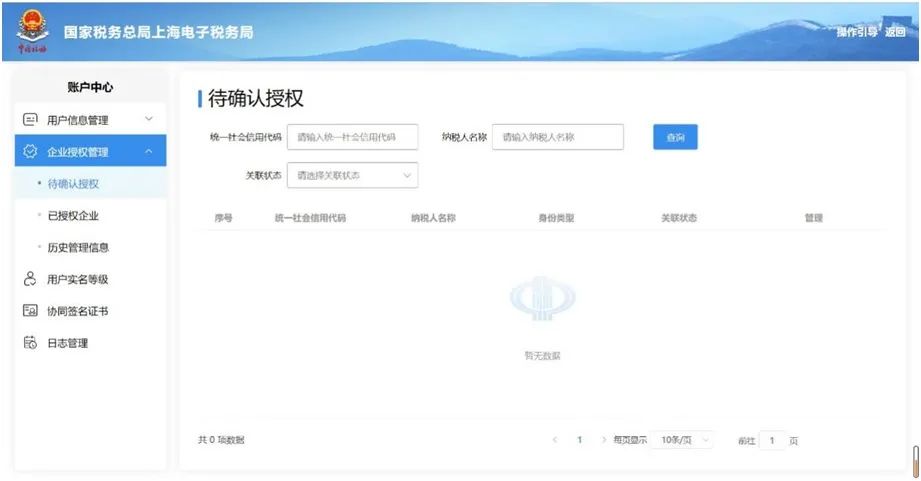The image size is (921, 481).
Task: Go to previous page arrow
Action: coord(554,440)
